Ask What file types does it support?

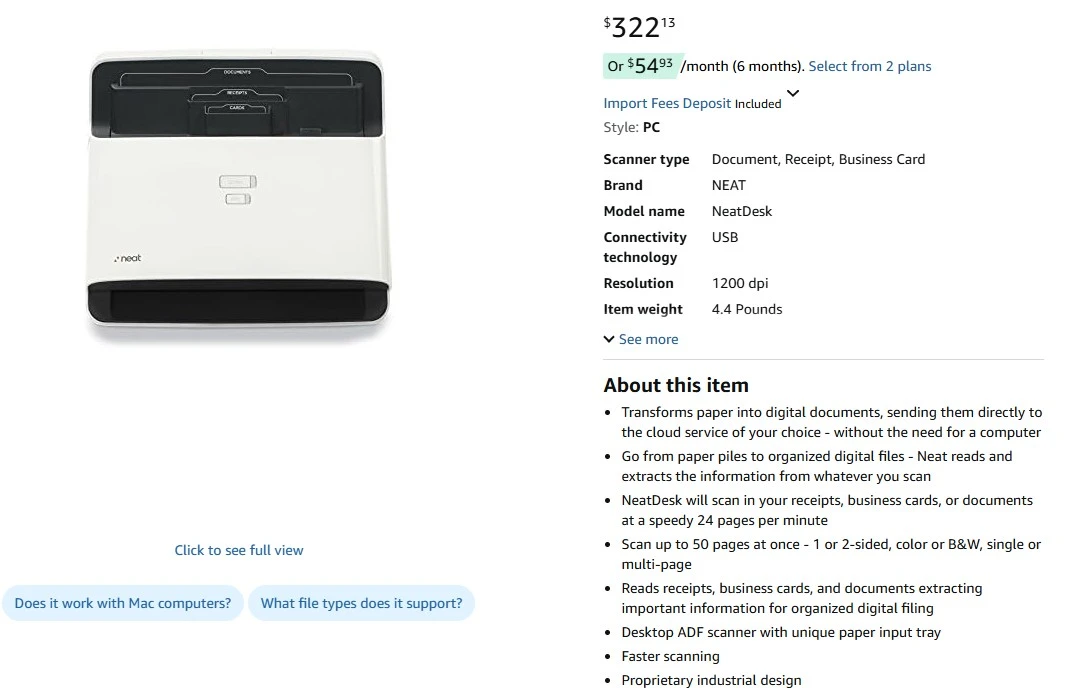click(x=361, y=603)
